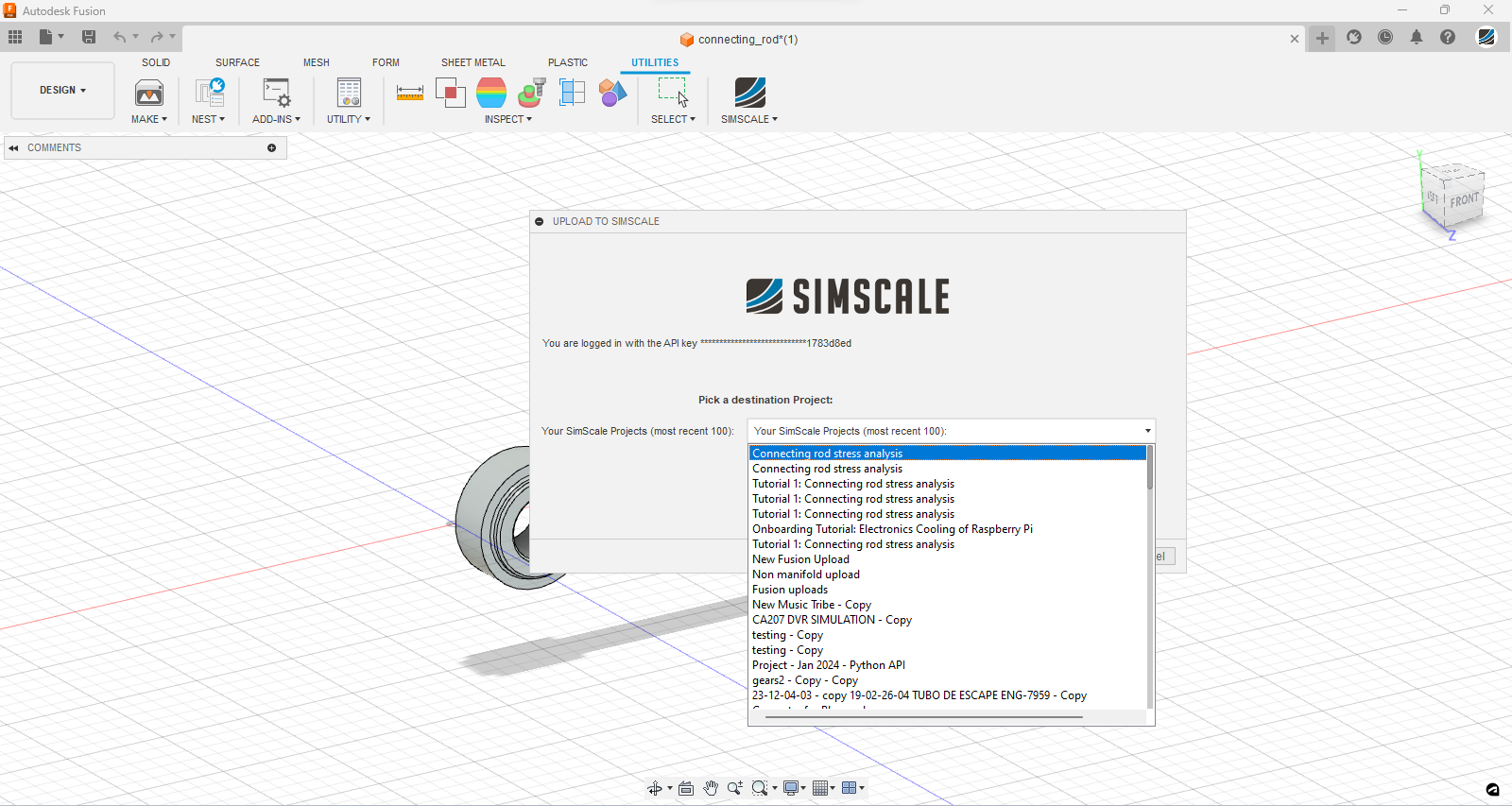
Task: Choose 'Project - Jan 2024 - Python API'
Action: point(947,665)
